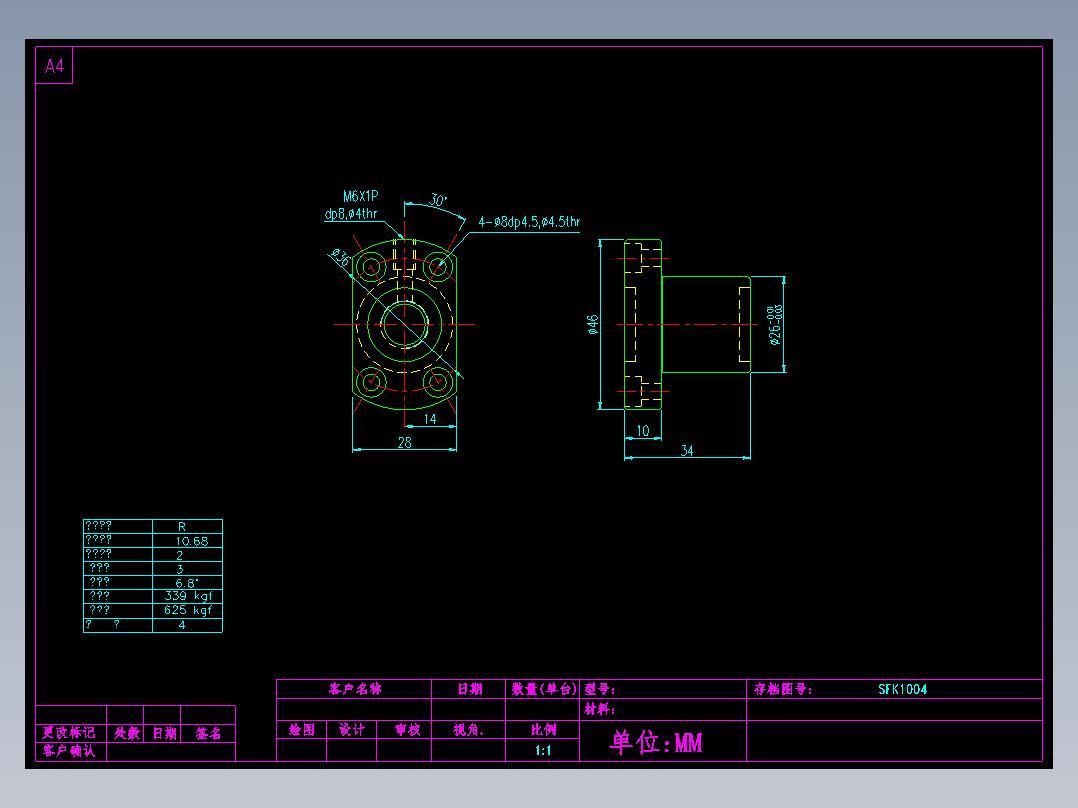
Task: Select the SFK1004 drawing number
Action: pos(903,689)
